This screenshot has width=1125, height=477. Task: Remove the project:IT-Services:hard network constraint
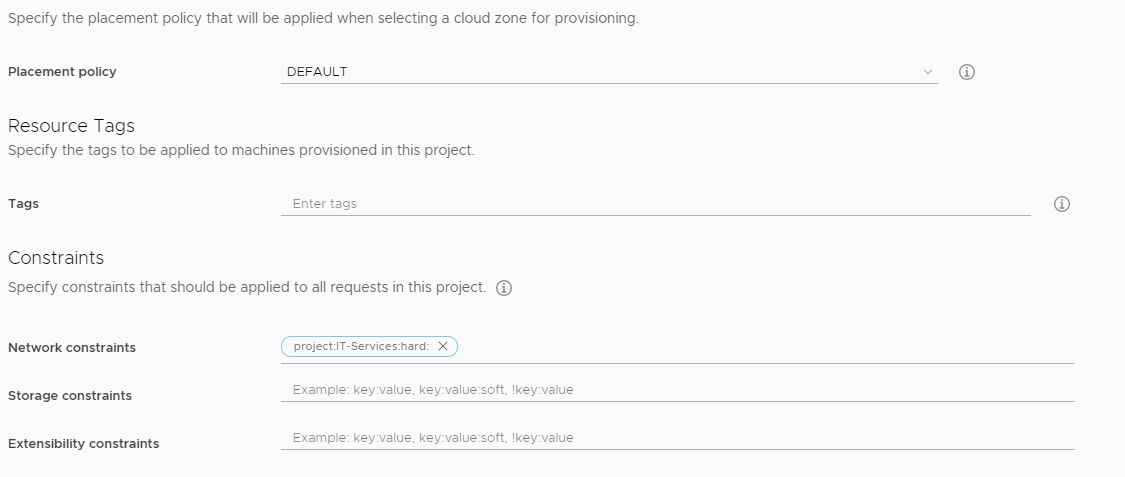[x=443, y=346]
